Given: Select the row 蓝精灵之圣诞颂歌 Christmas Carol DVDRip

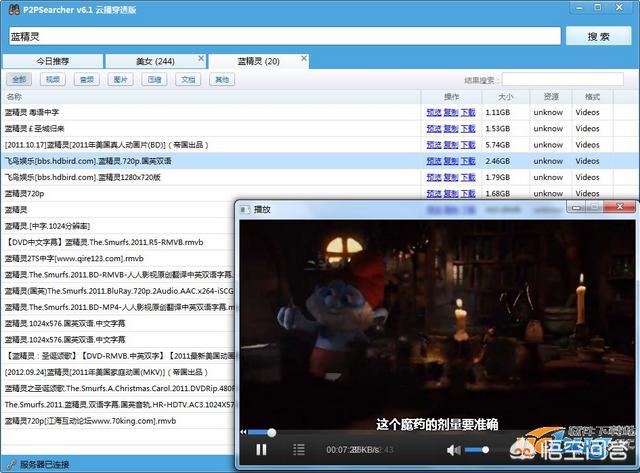Looking at the screenshot, I should point(118,388).
